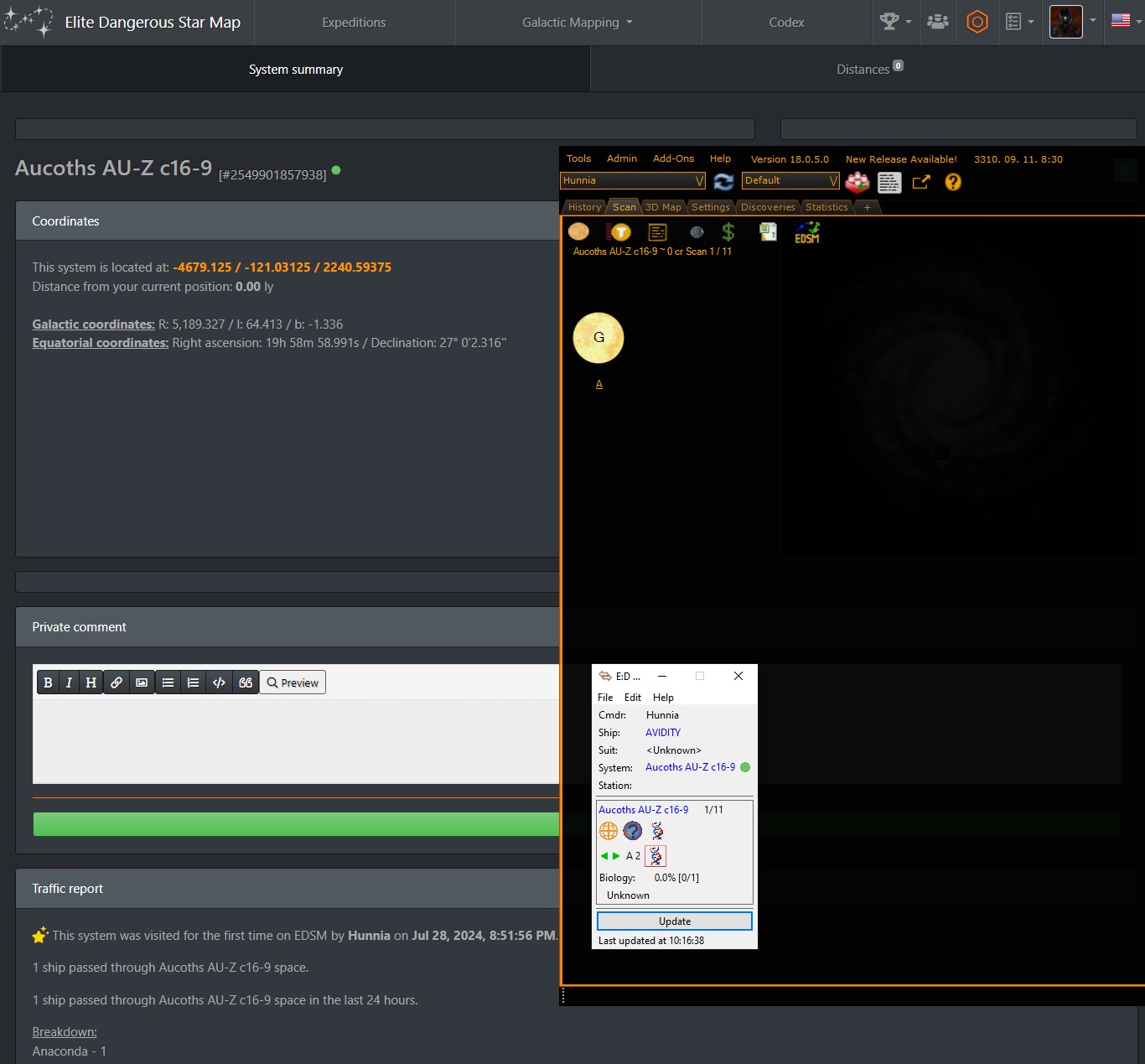Click New Release Available notice in EDDiscovery

click(x=901, y=159)
